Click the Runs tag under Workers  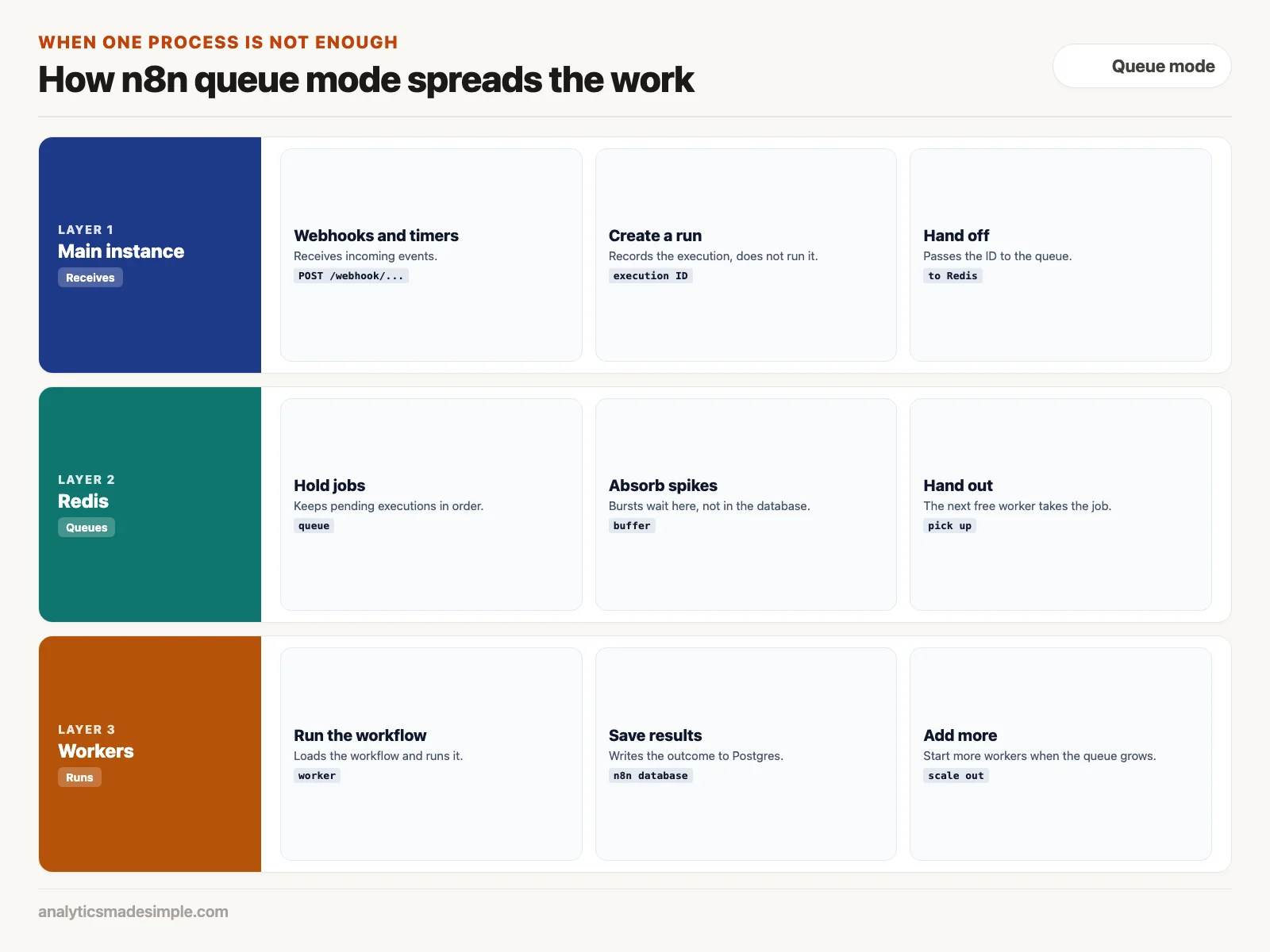(x=79, y=777)
